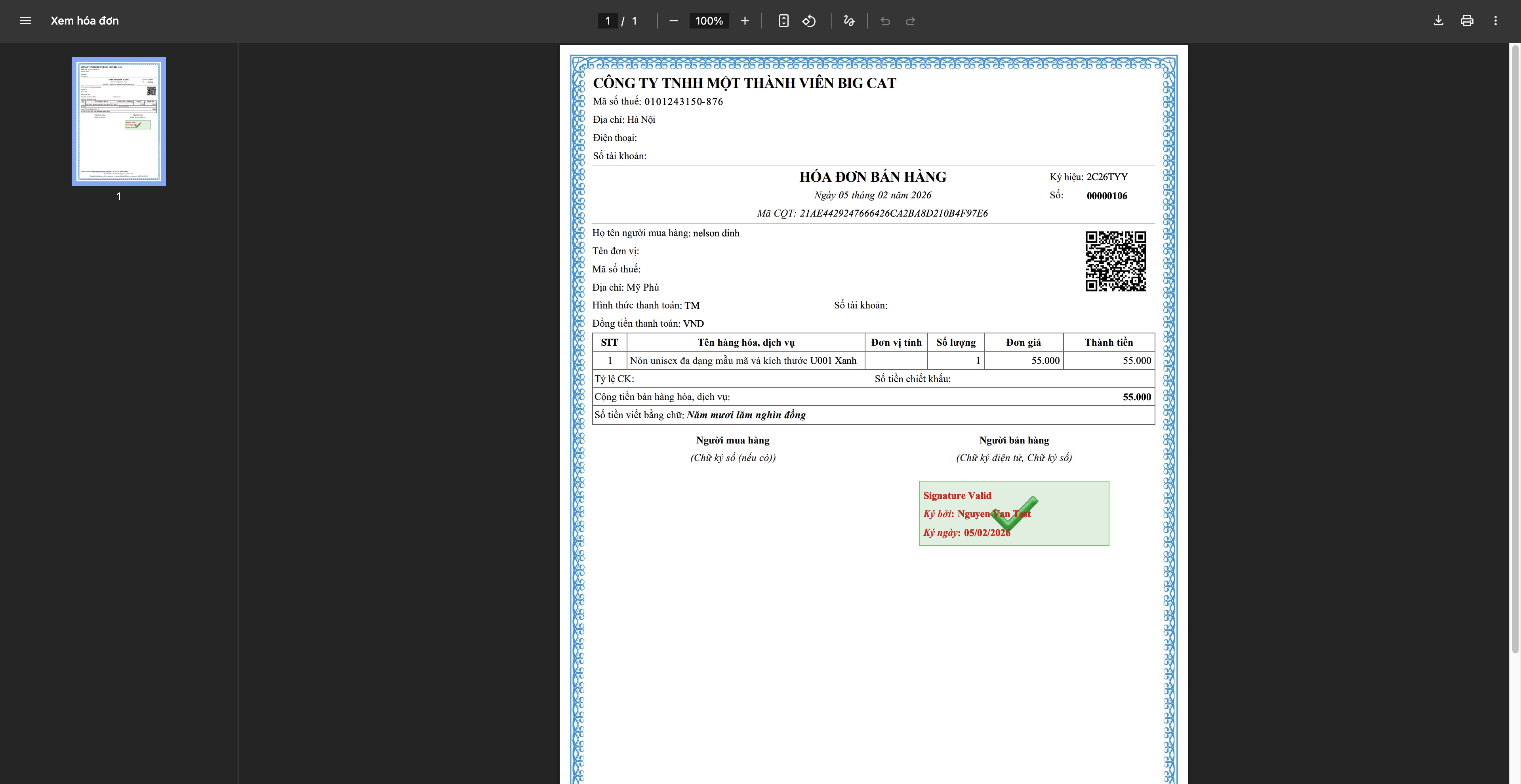Select the fit-to-page icon
The image size is (1521, 784).
(783, 21)
